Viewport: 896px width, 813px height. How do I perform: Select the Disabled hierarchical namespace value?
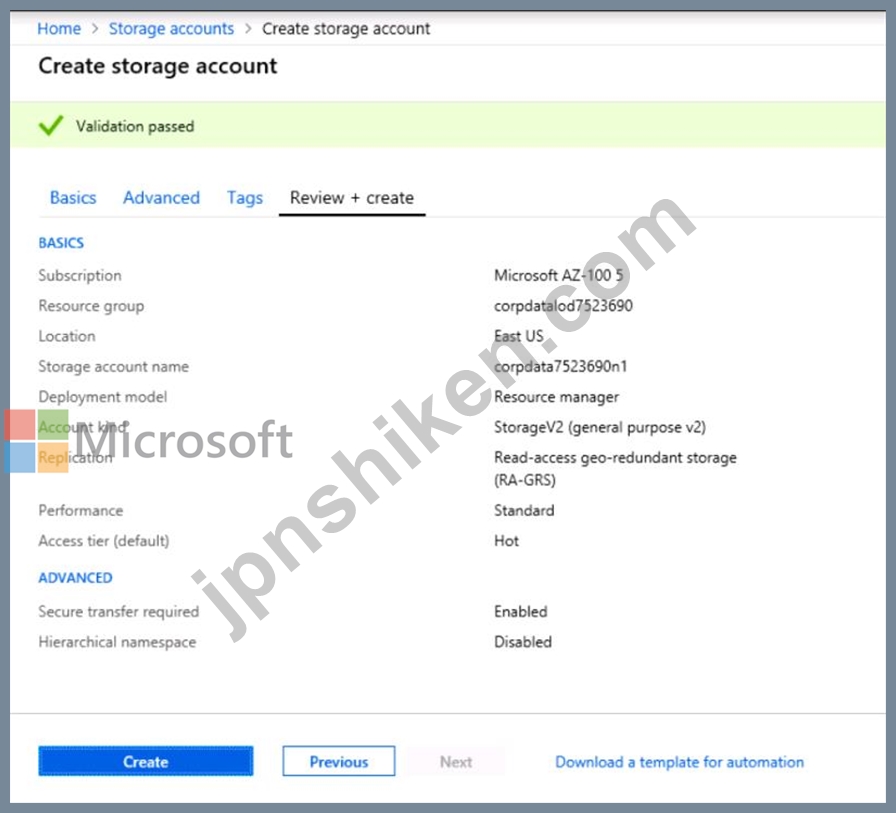pos(523,642)
